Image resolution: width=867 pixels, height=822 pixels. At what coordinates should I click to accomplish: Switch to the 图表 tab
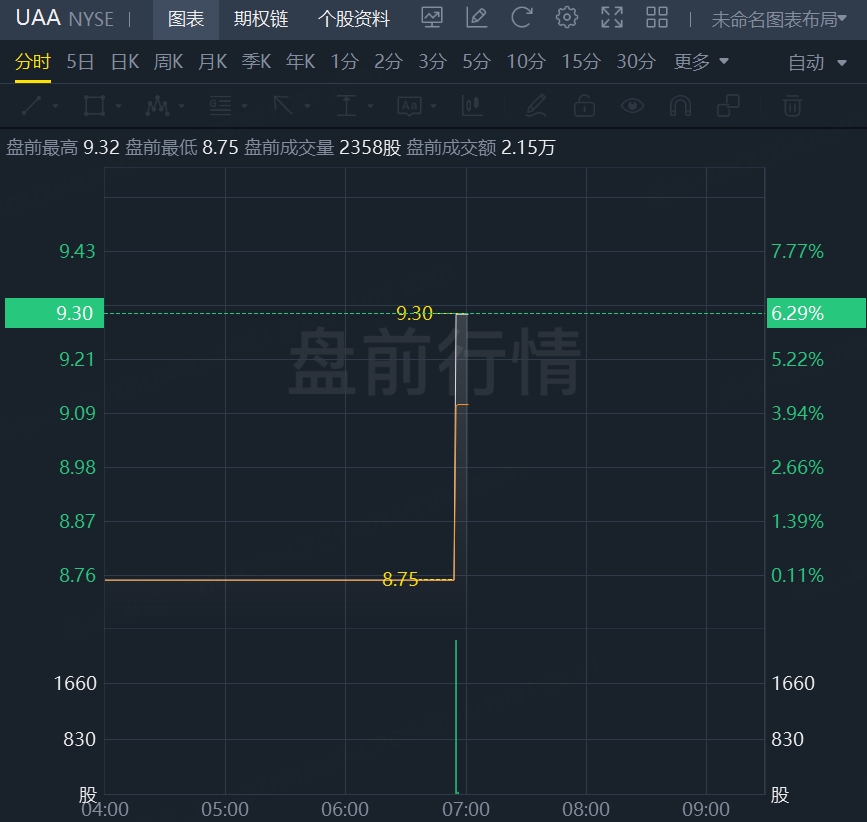click(186, 19)
